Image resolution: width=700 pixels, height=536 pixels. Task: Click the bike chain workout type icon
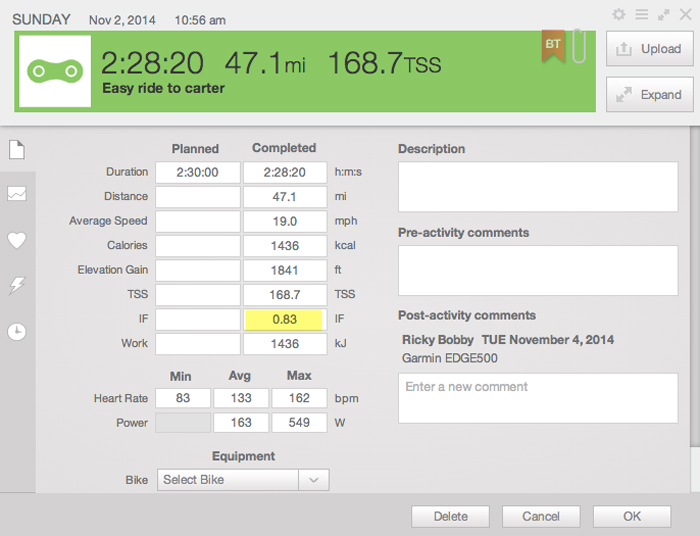pyautogui.click(x=55, y=71)
